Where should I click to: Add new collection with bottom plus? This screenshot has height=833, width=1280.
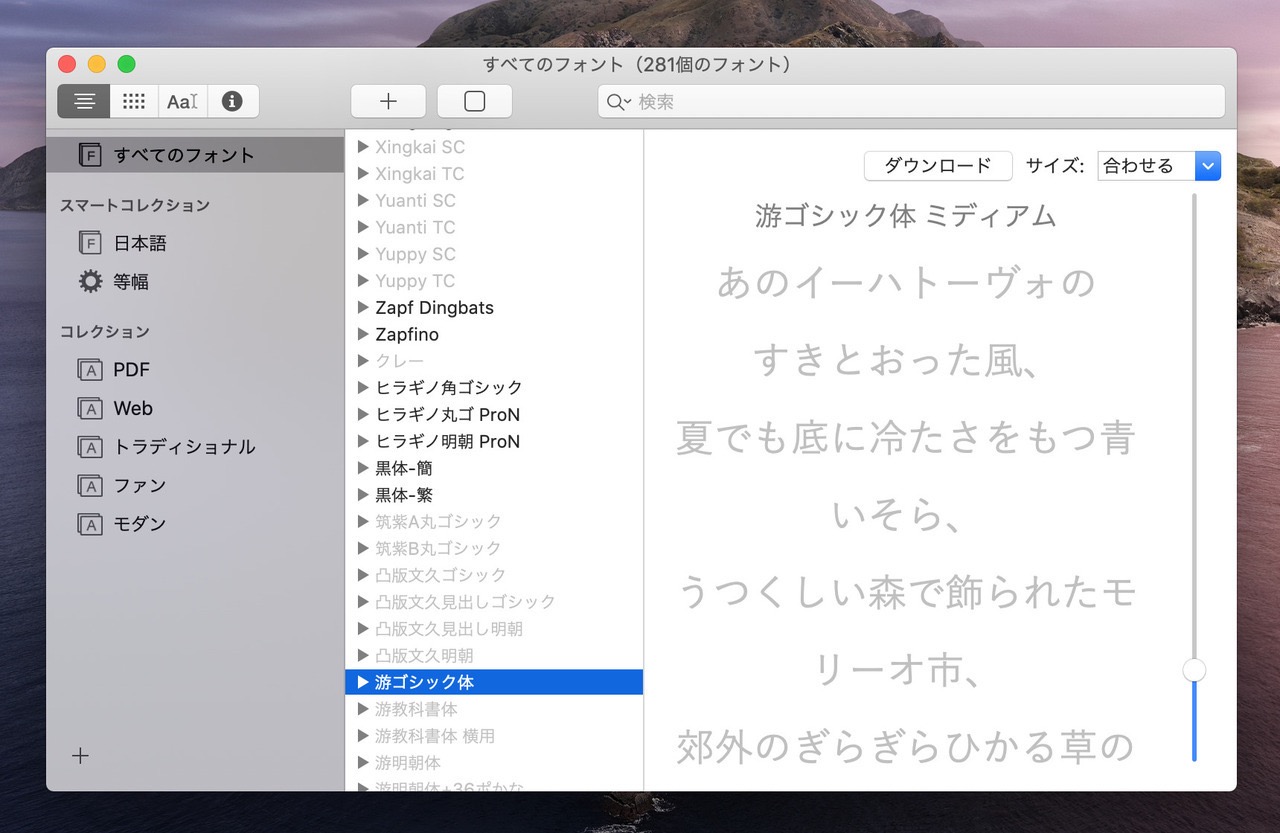pos(81,756)
